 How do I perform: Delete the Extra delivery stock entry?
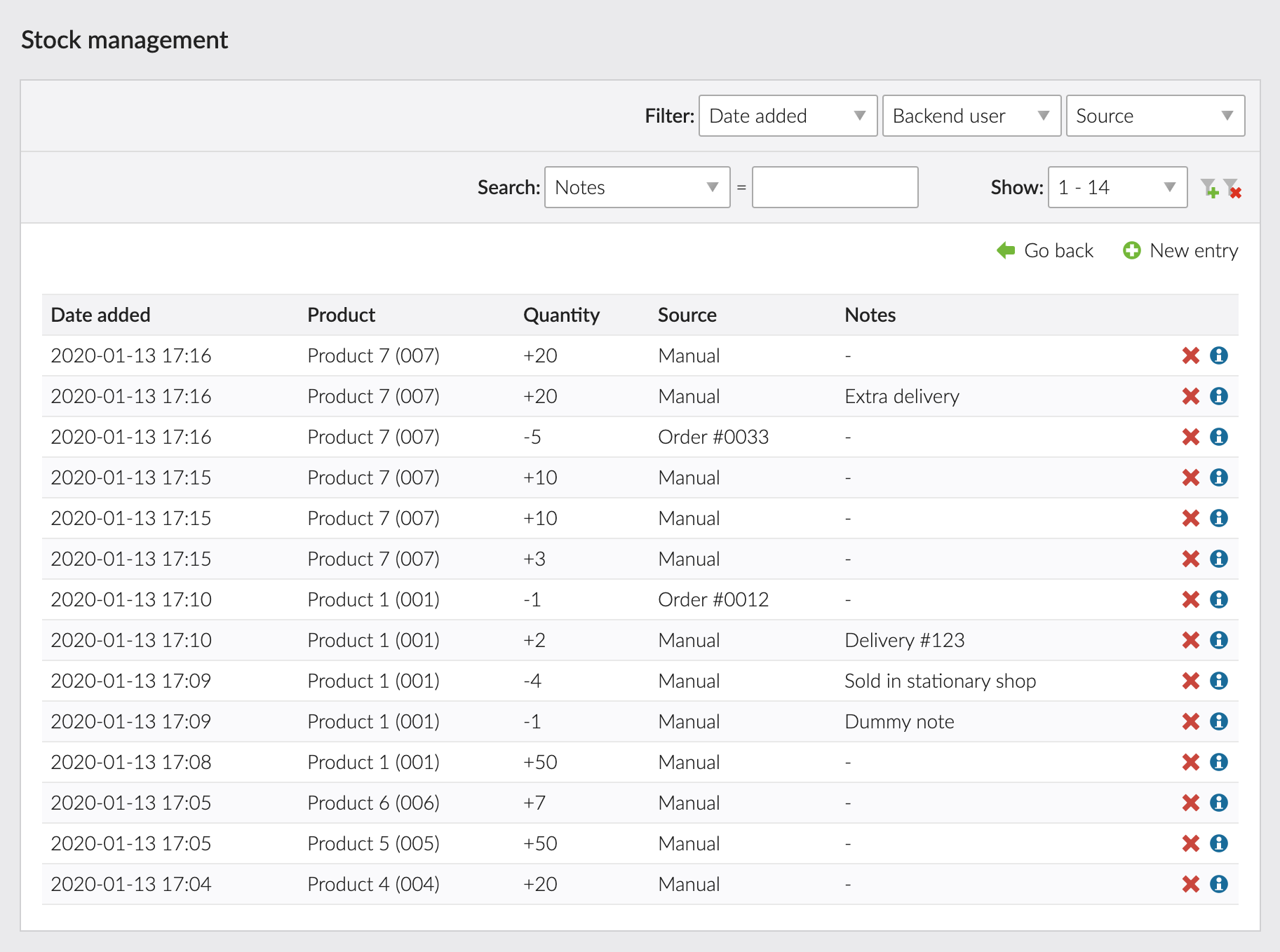[x=1190, y=396]
